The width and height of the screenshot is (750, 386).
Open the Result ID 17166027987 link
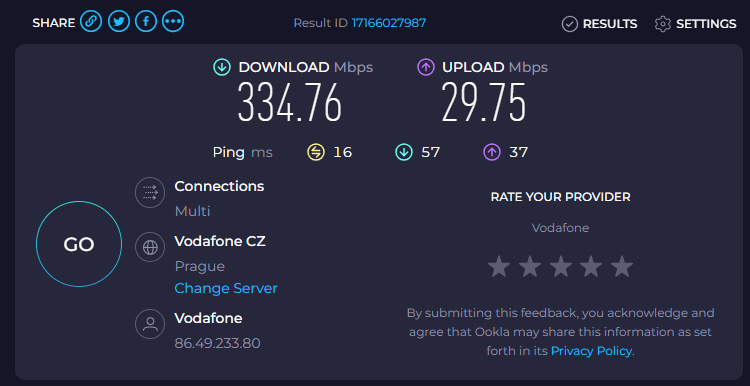coord(388,23)
